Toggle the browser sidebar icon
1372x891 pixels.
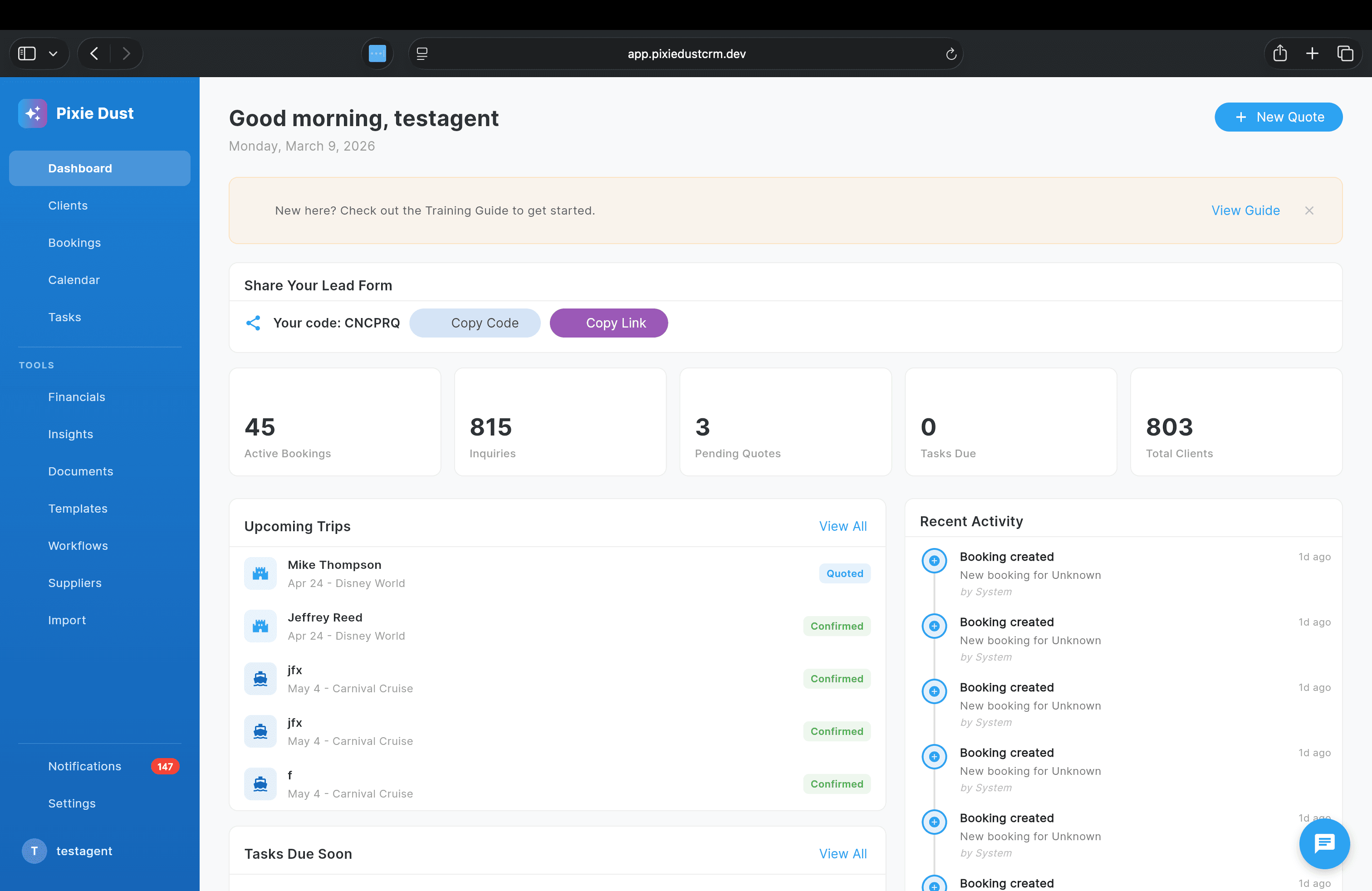27,54
